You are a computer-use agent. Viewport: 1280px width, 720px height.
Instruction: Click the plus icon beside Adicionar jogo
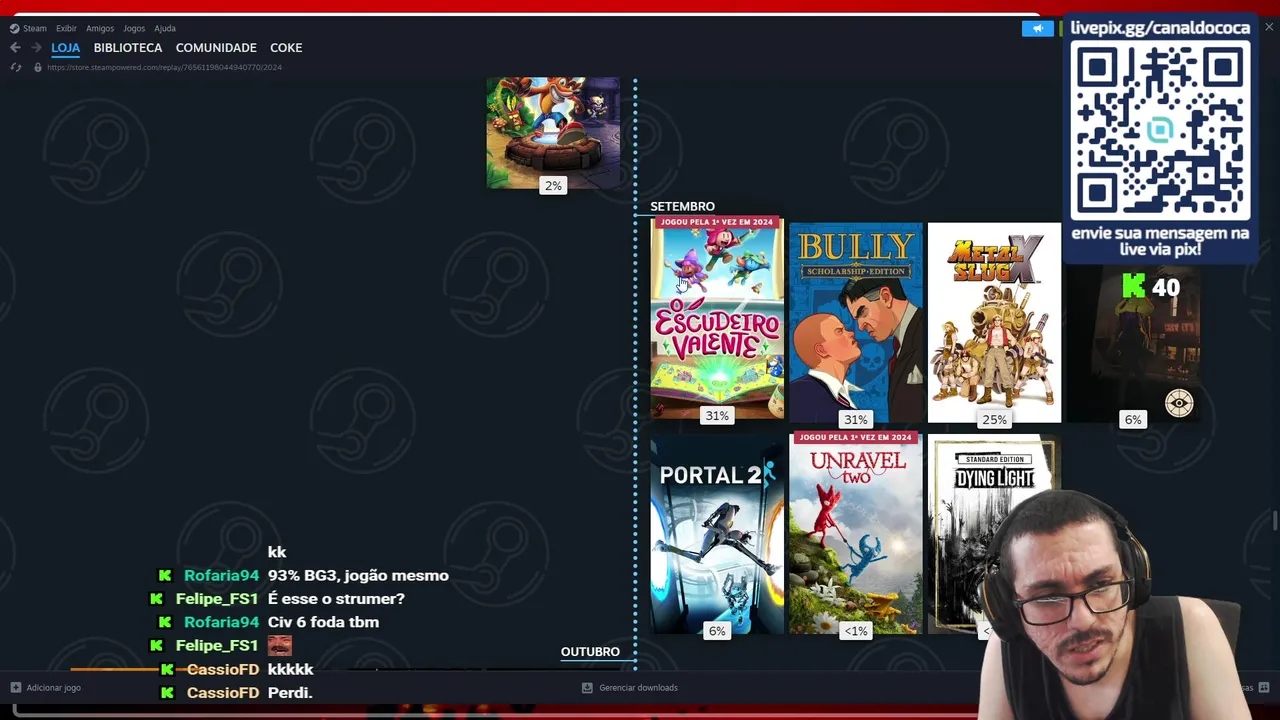tap(16, 688)
